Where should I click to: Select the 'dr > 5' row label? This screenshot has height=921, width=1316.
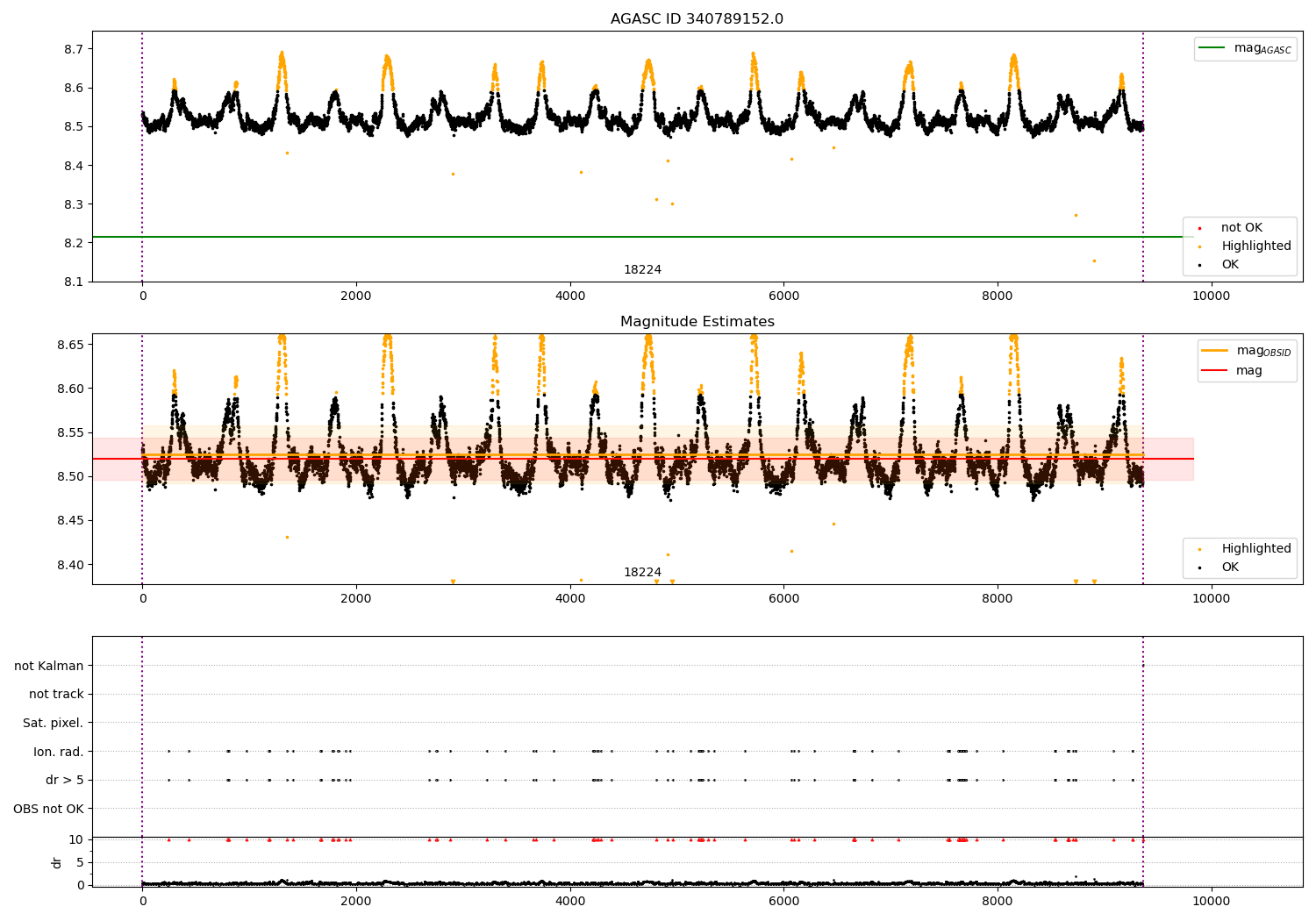click(x=64, y=781)
